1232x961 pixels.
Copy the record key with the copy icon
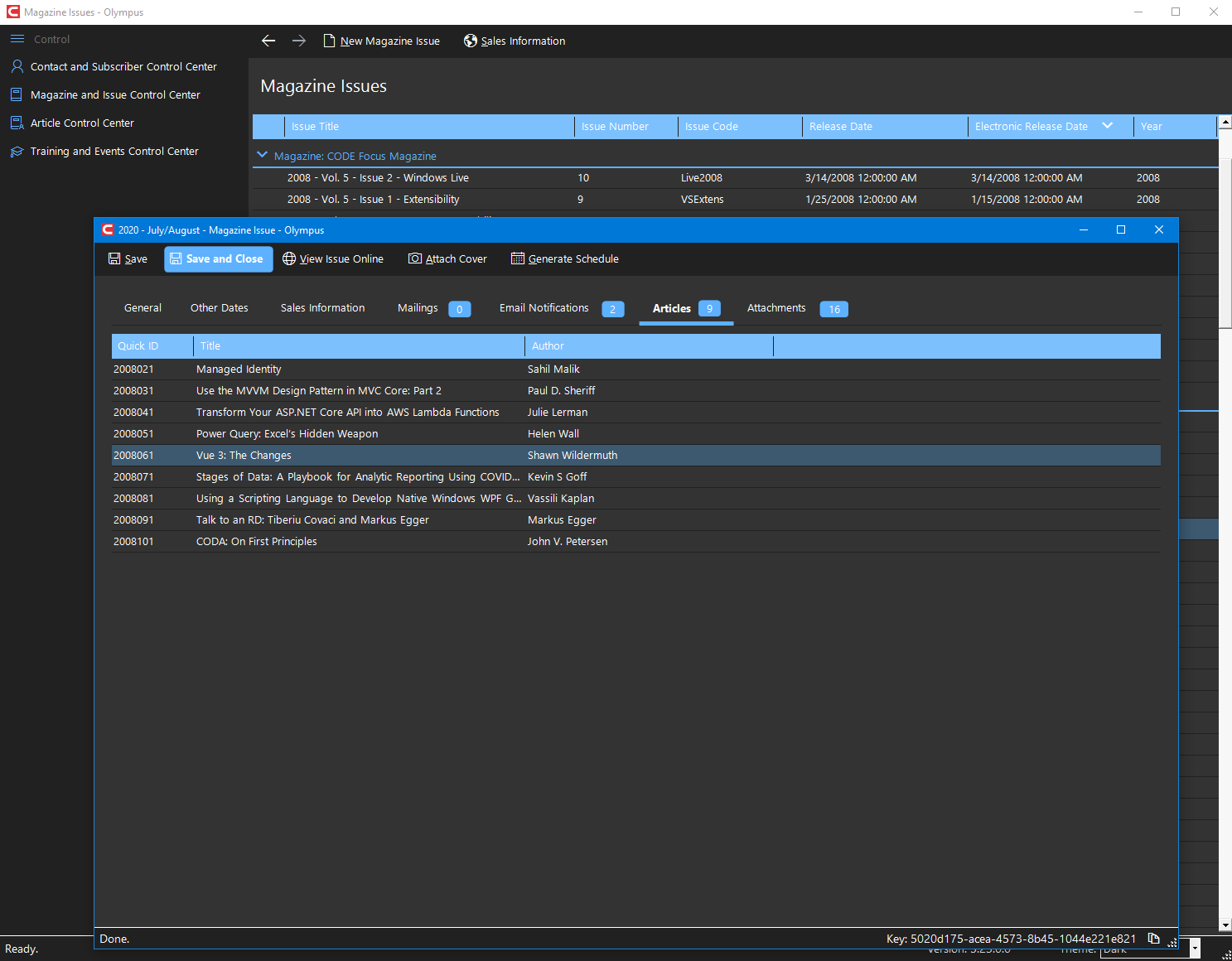1153,939
